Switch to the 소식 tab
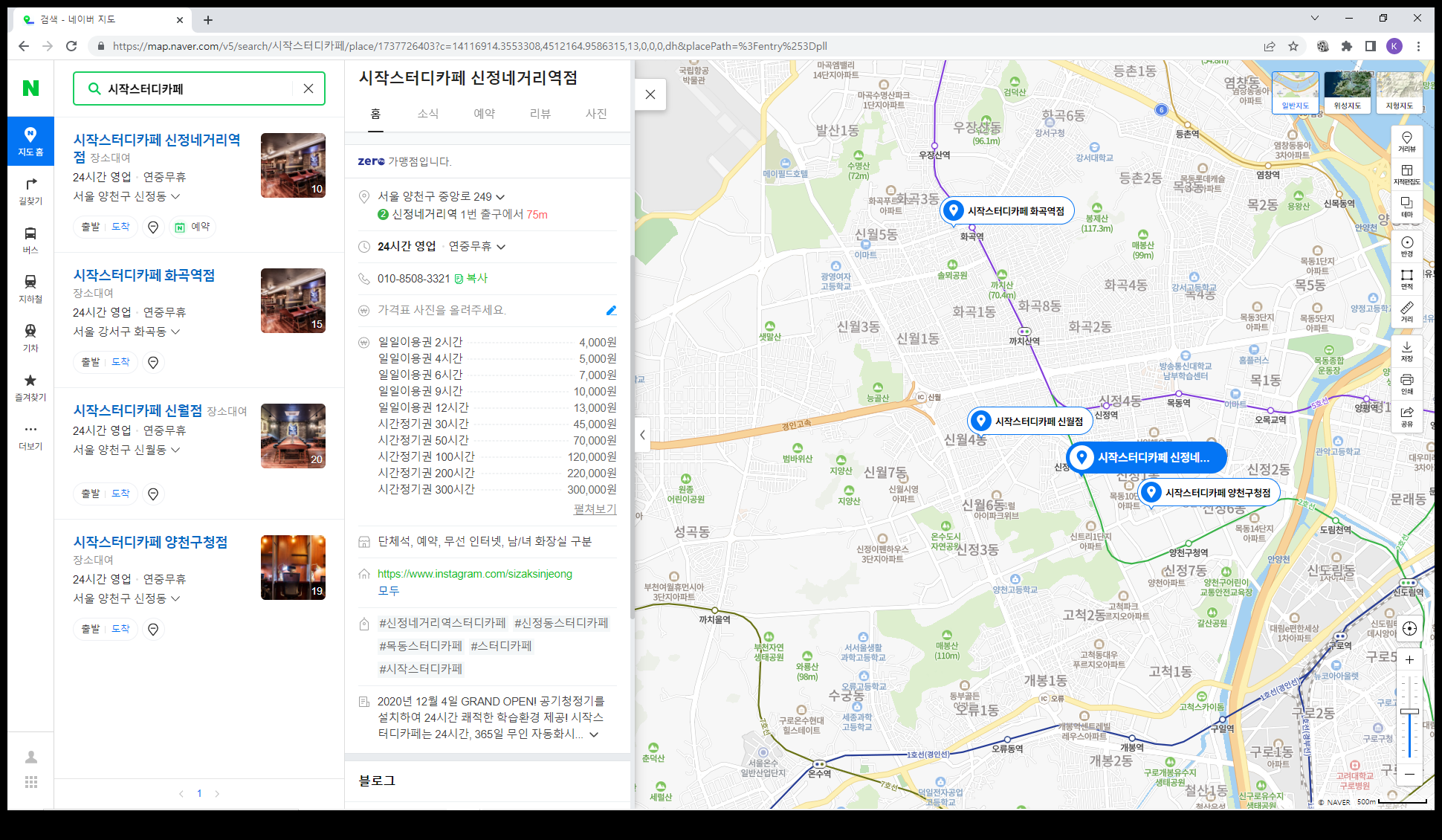Viewport: 1442px width, 840px height. [x=428, y=114]
